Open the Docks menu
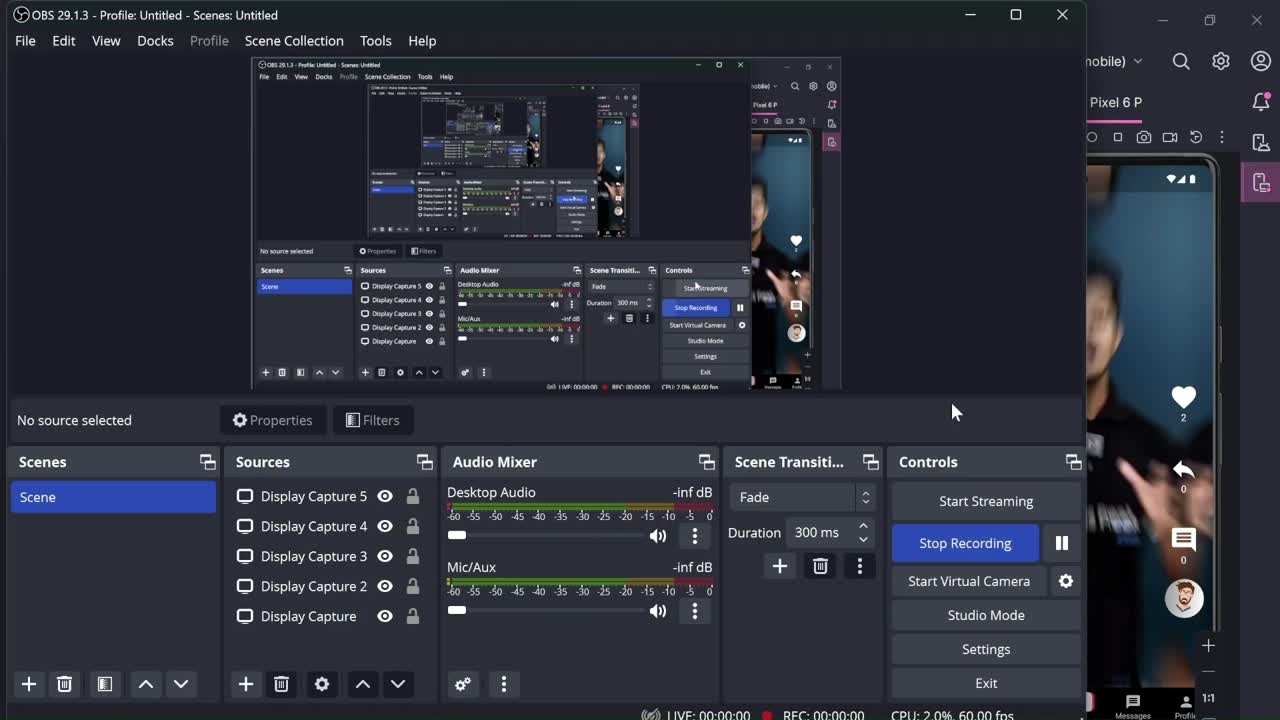The height and width of the screenshot is (720, 1280). click(x=155, y=41)
